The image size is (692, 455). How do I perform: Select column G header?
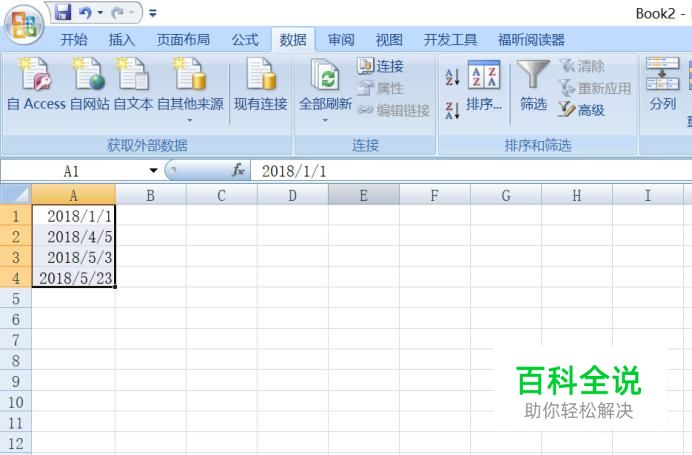click(506, 195)
